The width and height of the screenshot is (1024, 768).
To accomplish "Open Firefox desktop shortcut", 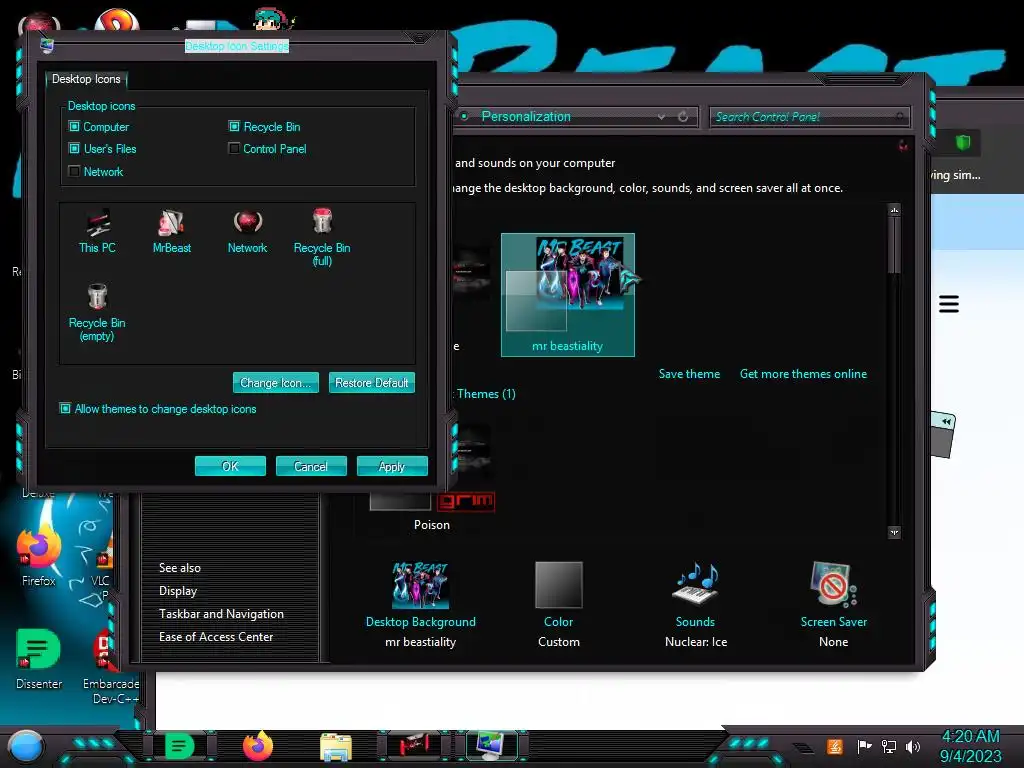I will click(39, 555).
